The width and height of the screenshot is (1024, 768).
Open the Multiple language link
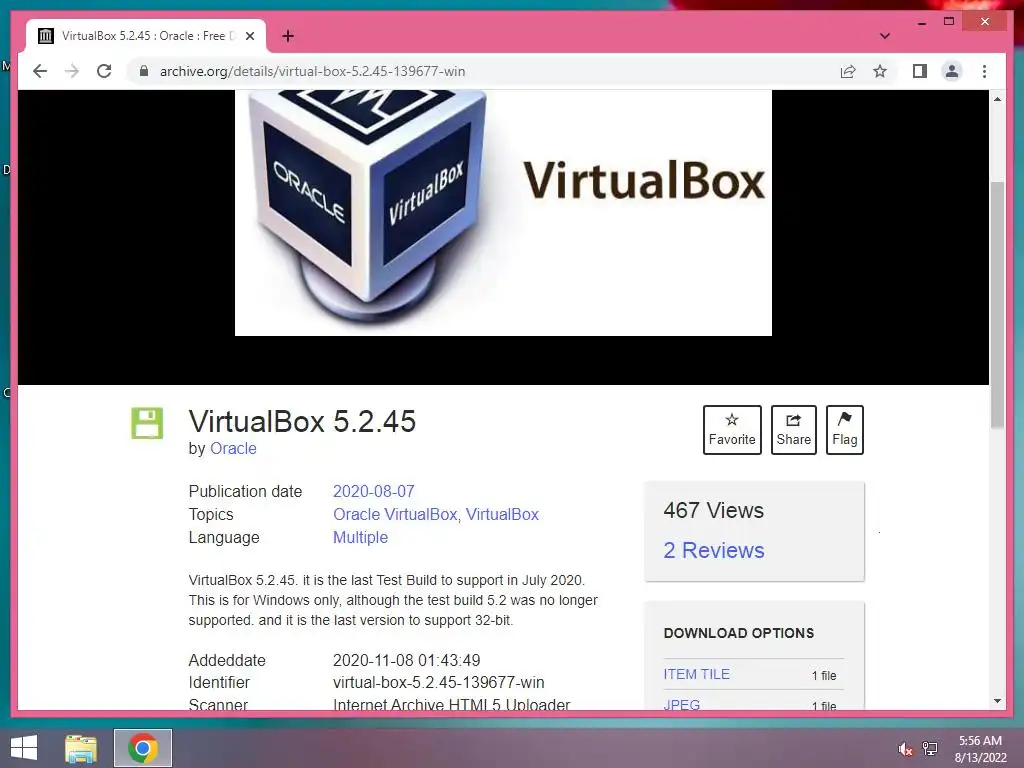(360, 537)
